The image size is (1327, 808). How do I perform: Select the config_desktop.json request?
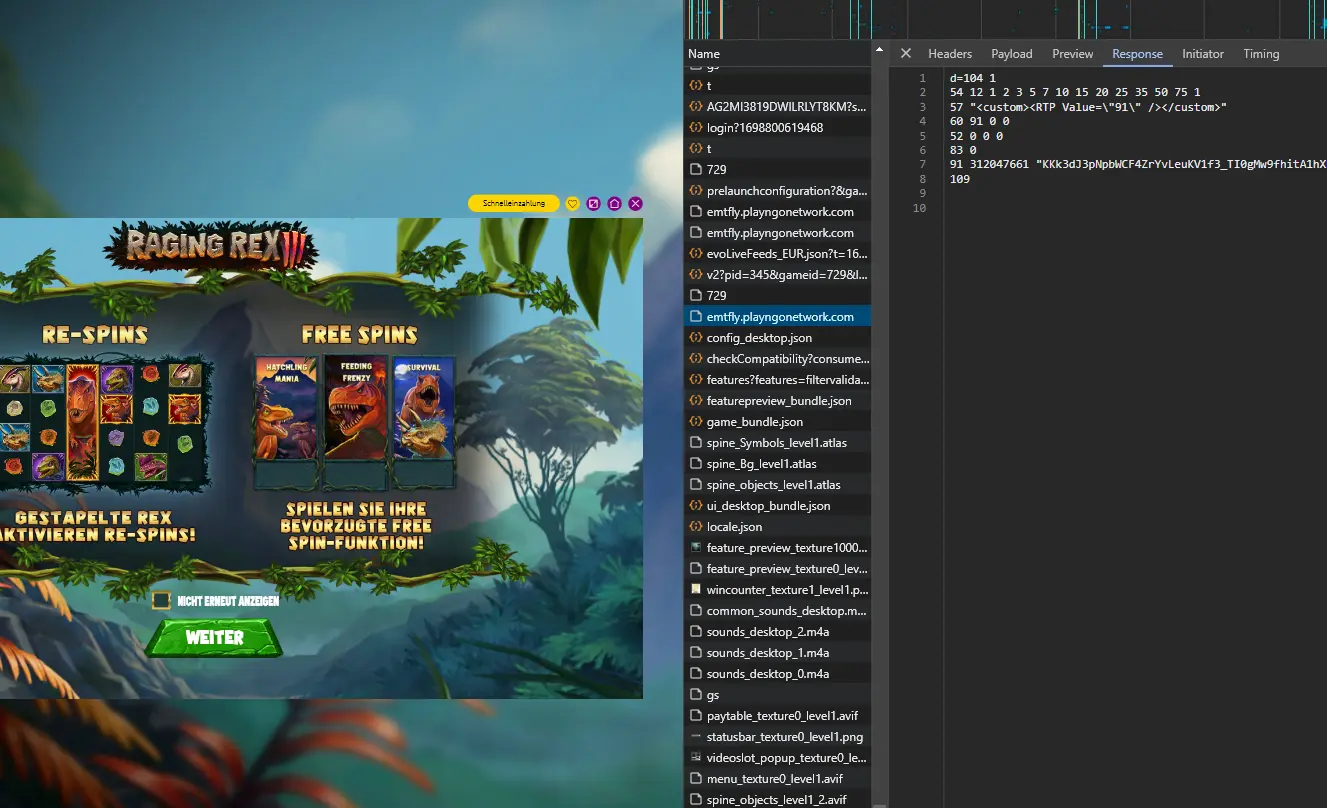click(x=778, y=337)
